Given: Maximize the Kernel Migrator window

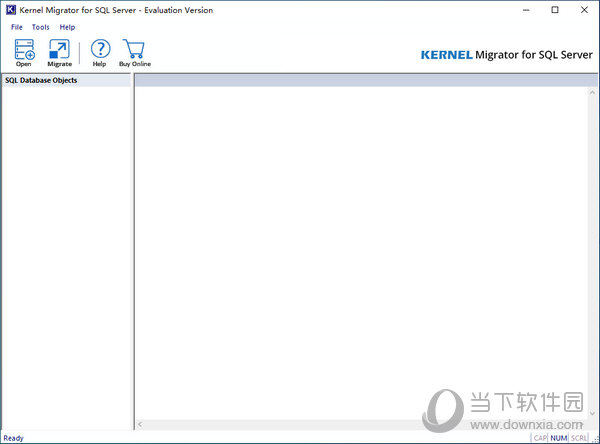Looking at the screenshot, I should coord(555,10).
